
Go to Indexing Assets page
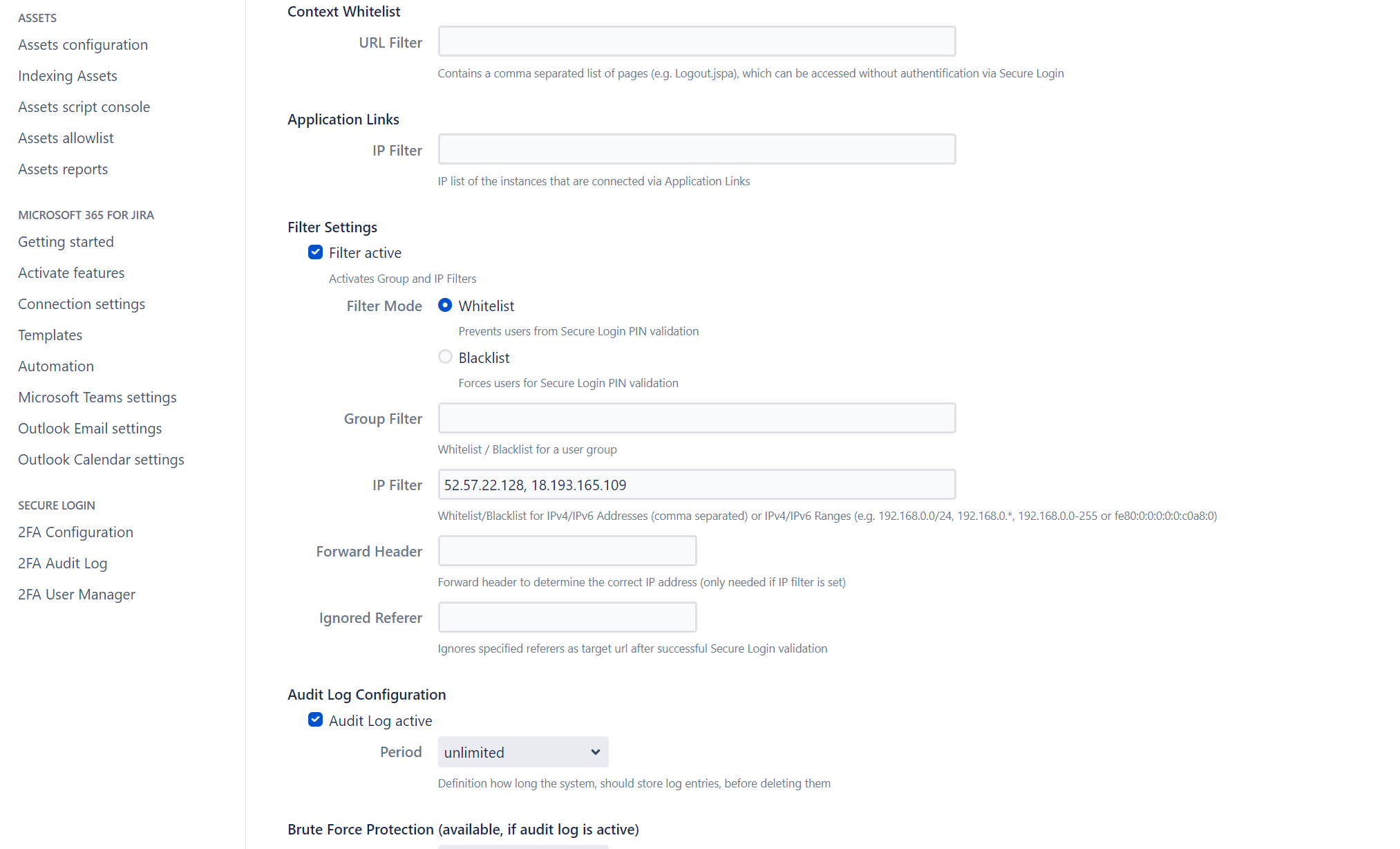[68, 76]
